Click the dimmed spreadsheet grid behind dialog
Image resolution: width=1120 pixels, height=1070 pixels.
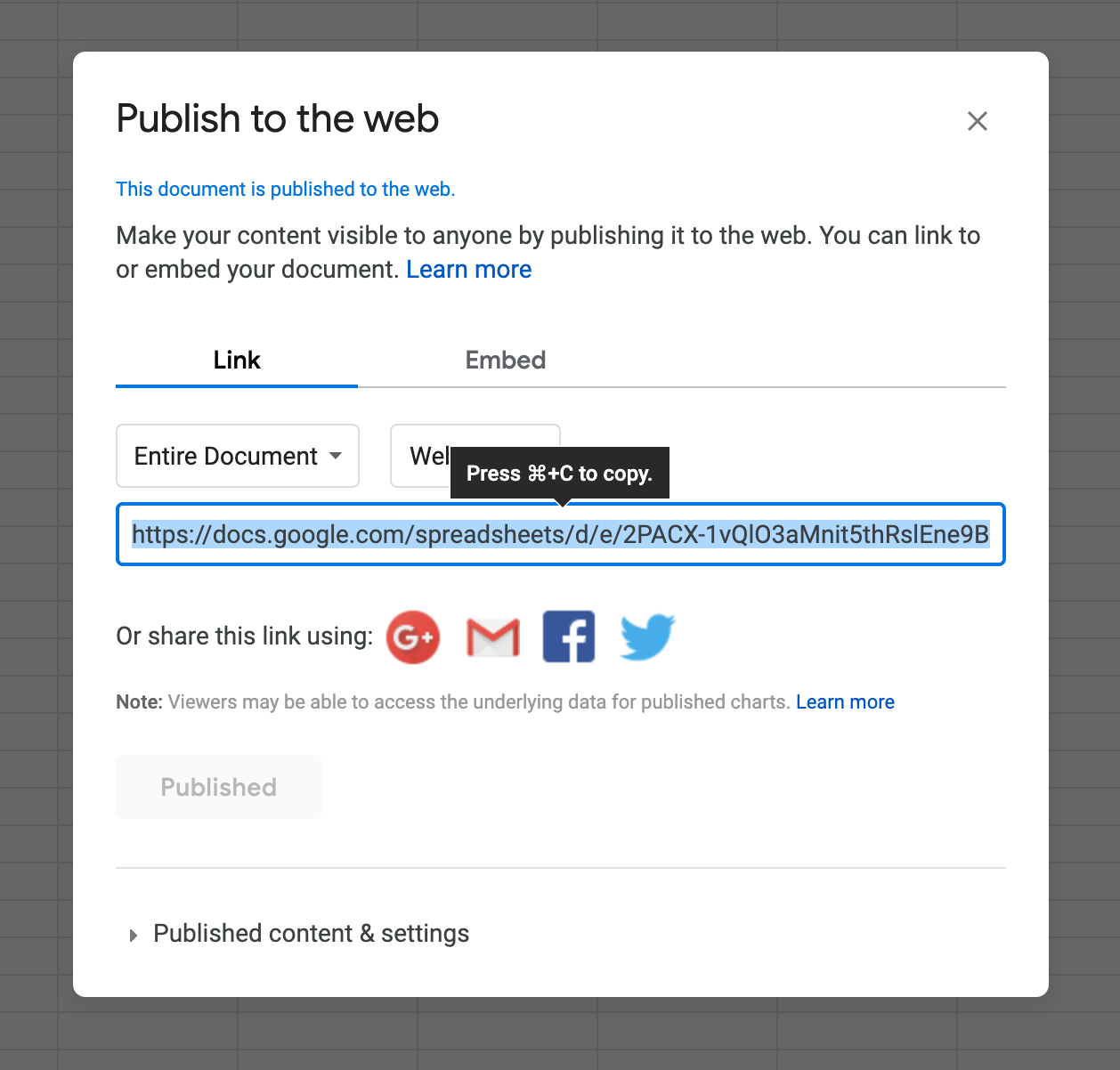pos(36,534)
